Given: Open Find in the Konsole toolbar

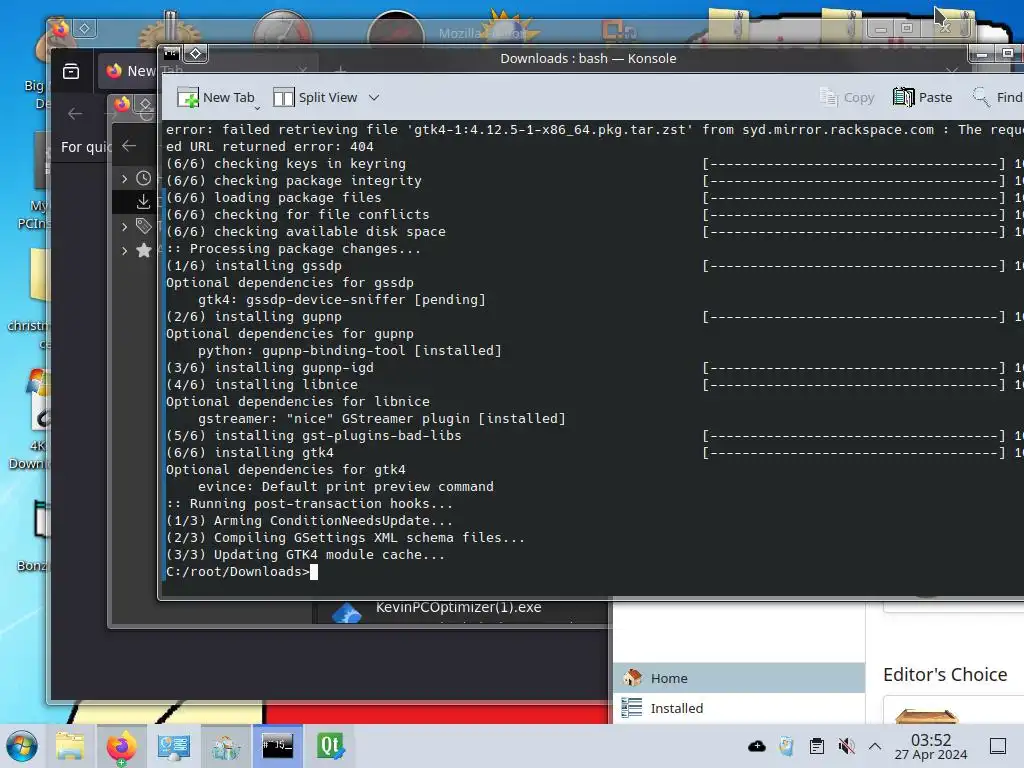Looking at the screenshot, I should click(997, 97).
